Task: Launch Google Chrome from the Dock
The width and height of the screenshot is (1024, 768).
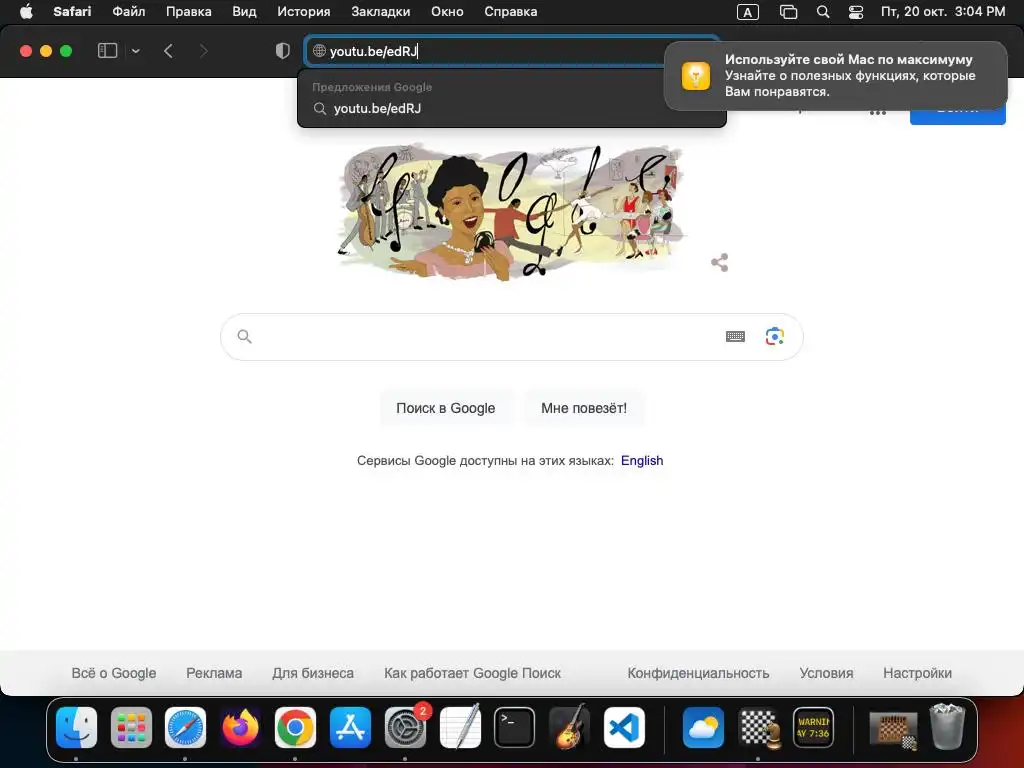Action: coord(295,728)
